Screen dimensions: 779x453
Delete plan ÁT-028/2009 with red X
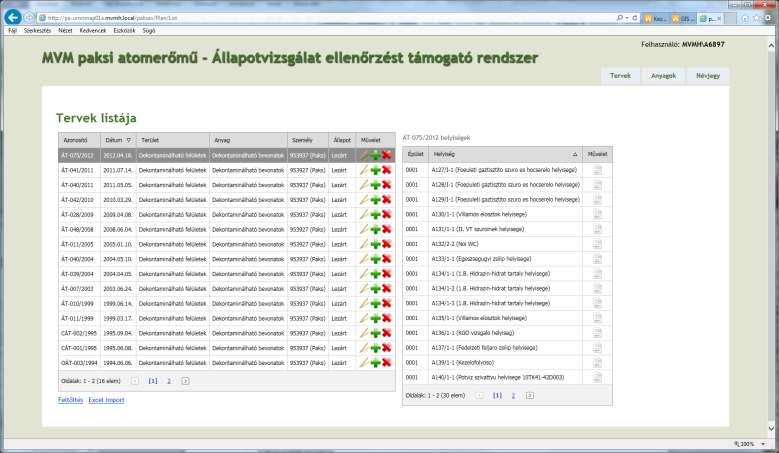coord(387,215)
